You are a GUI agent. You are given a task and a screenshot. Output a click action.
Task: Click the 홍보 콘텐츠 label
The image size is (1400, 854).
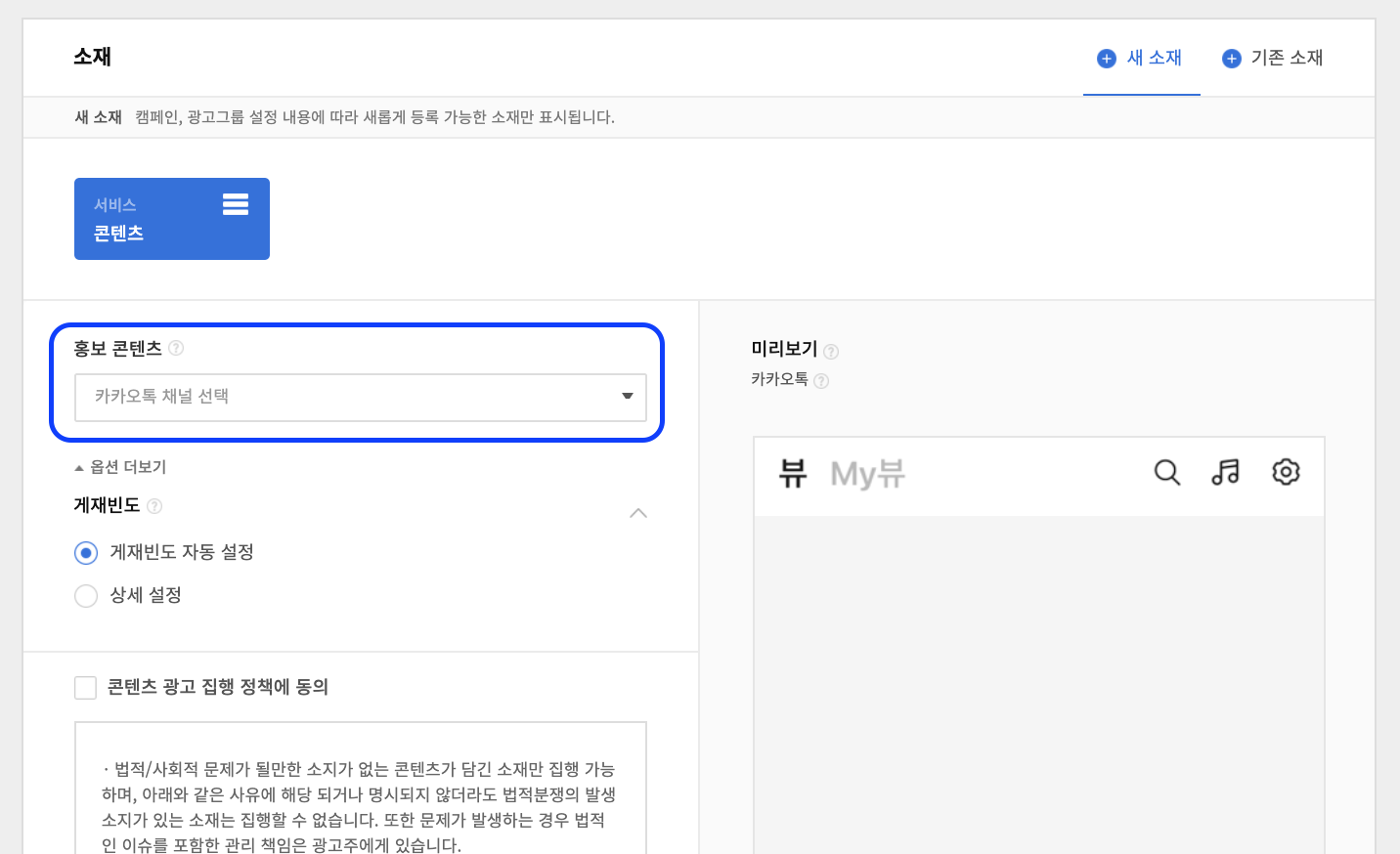[x=117, y=349]
